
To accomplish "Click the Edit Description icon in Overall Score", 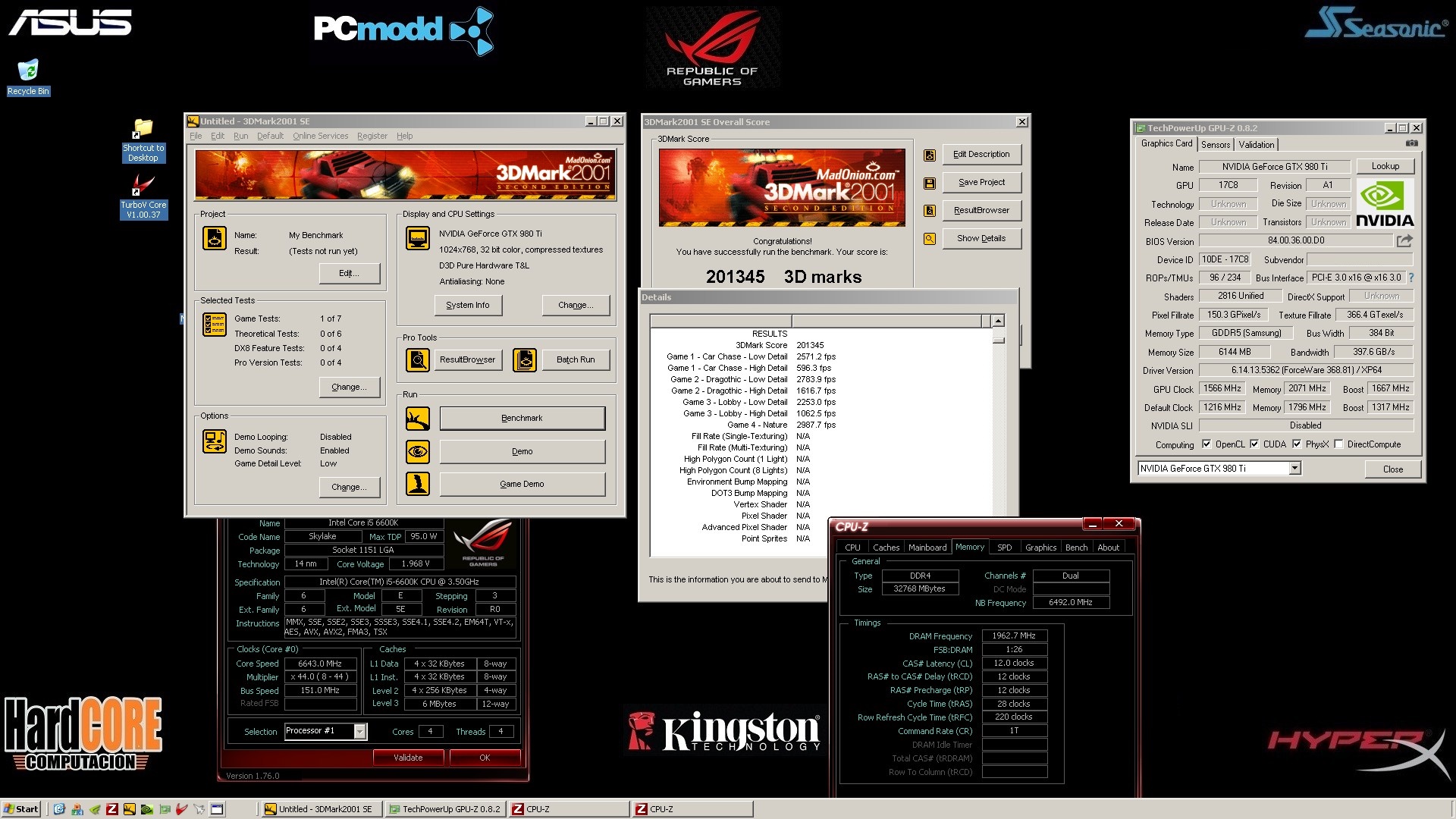I will coord(930,155).
